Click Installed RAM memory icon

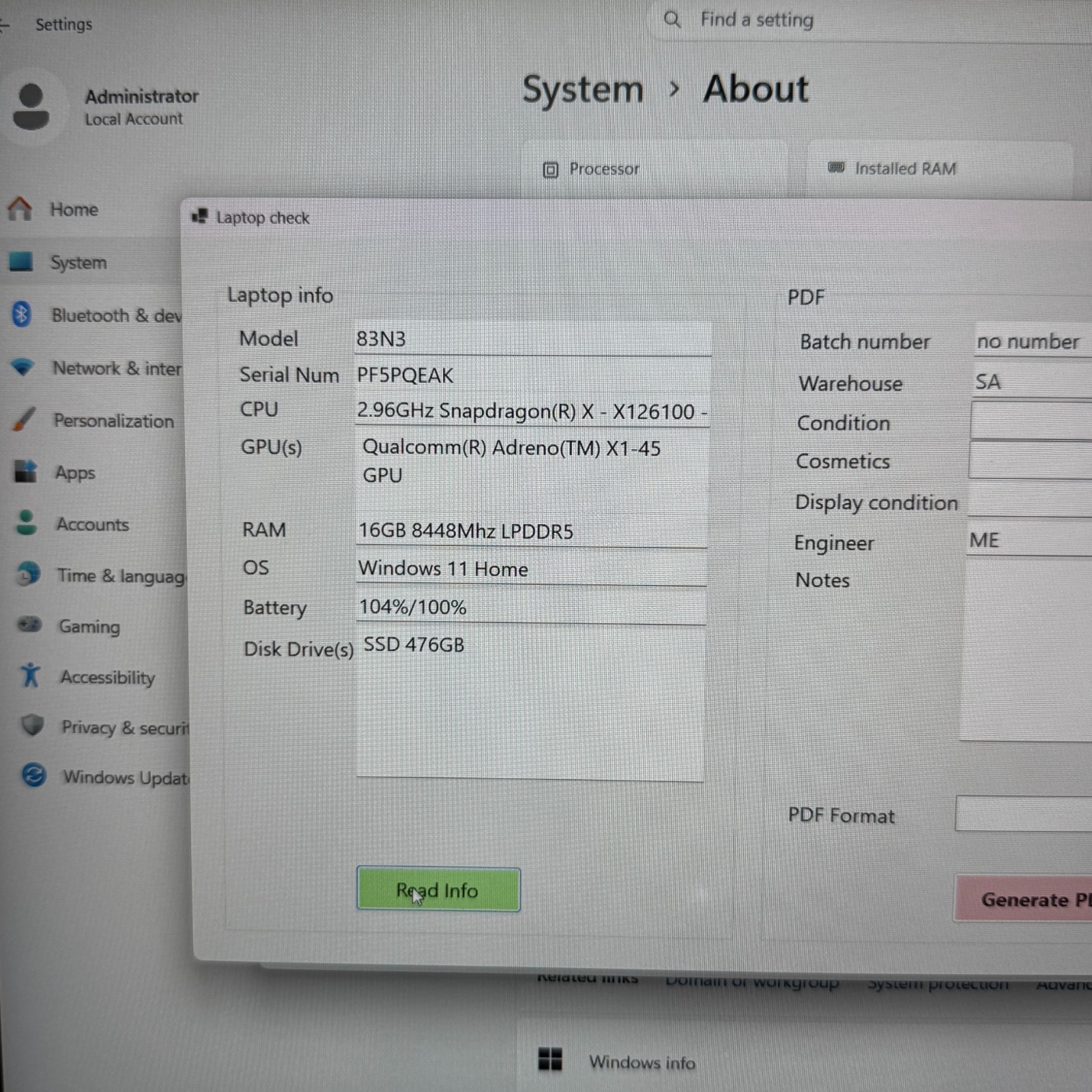[836, 167]
